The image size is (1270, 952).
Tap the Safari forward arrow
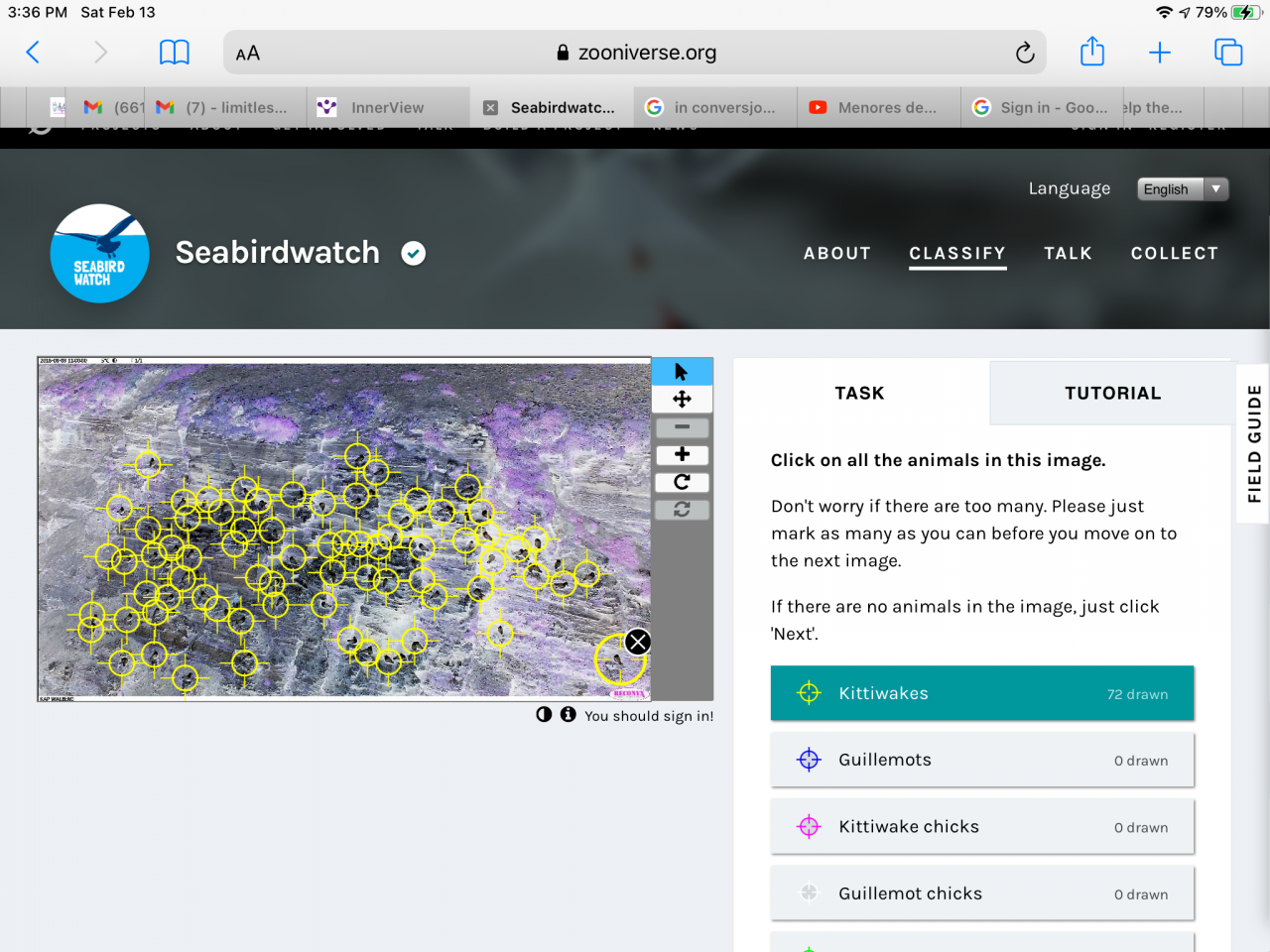pyautogui.click(x=100, y=53)
